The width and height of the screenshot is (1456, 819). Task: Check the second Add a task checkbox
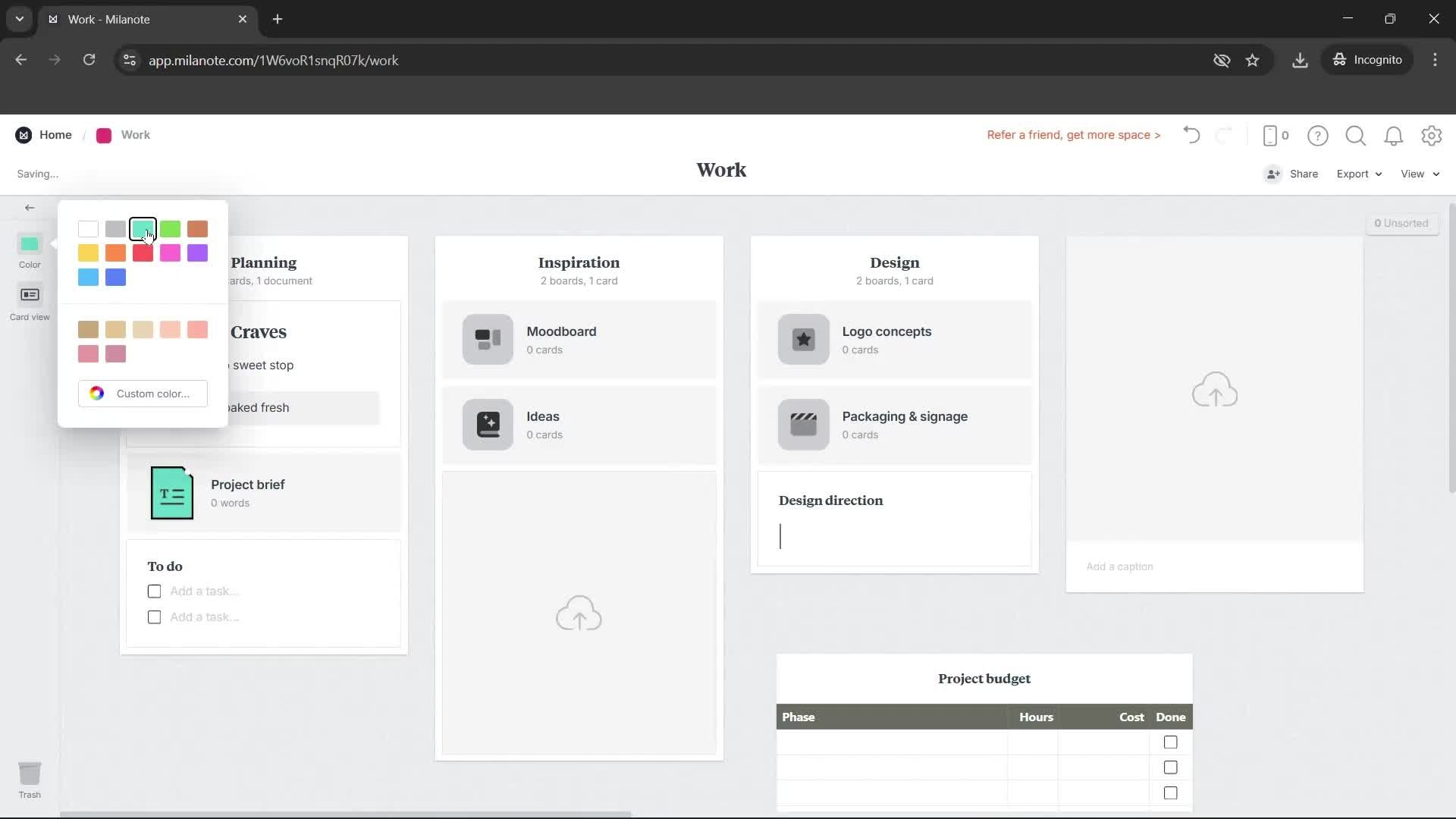[x=154, y=617]
